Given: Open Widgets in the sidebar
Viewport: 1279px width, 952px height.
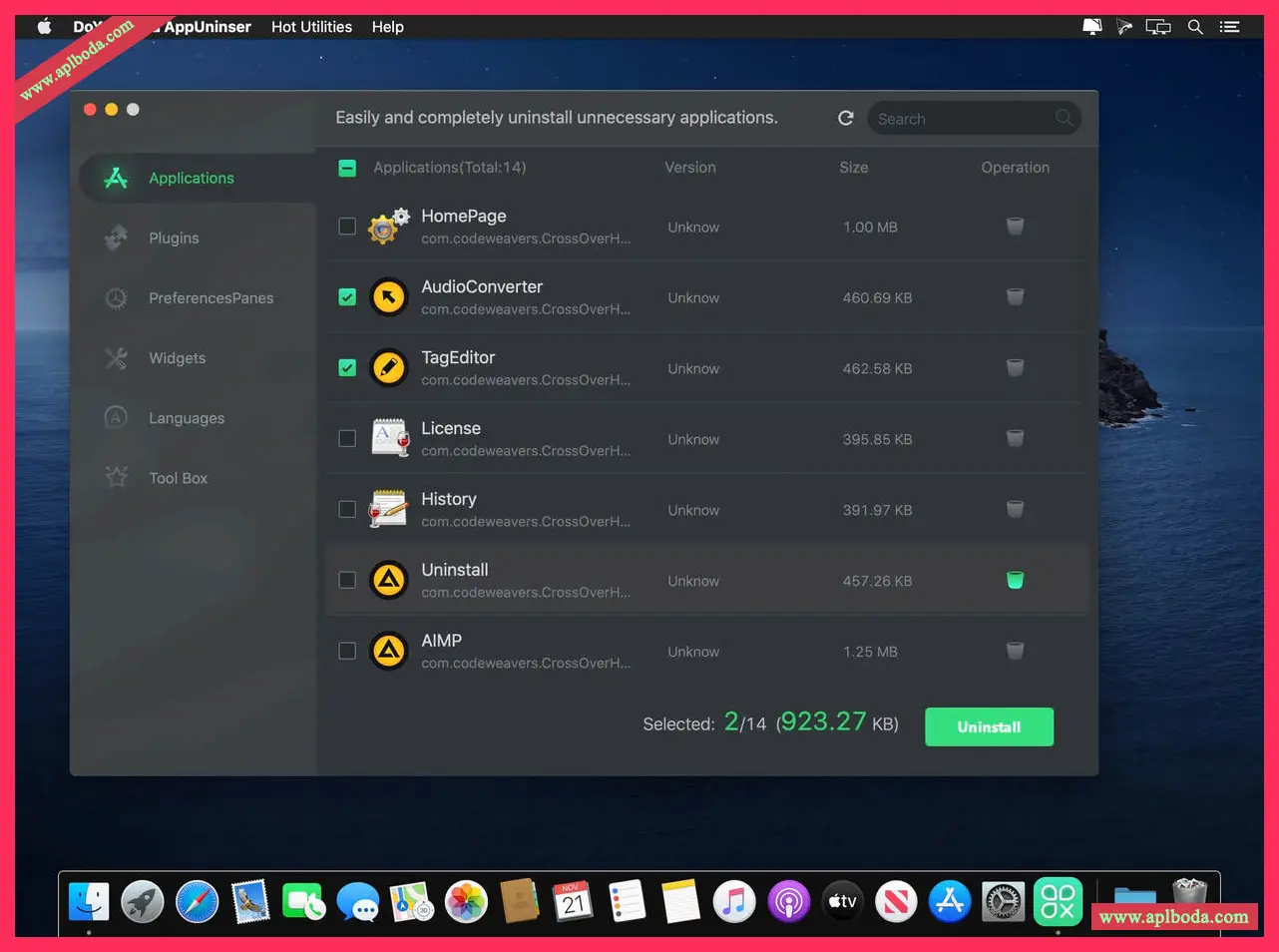Looking at the screenshot, I should coord(177,358).
